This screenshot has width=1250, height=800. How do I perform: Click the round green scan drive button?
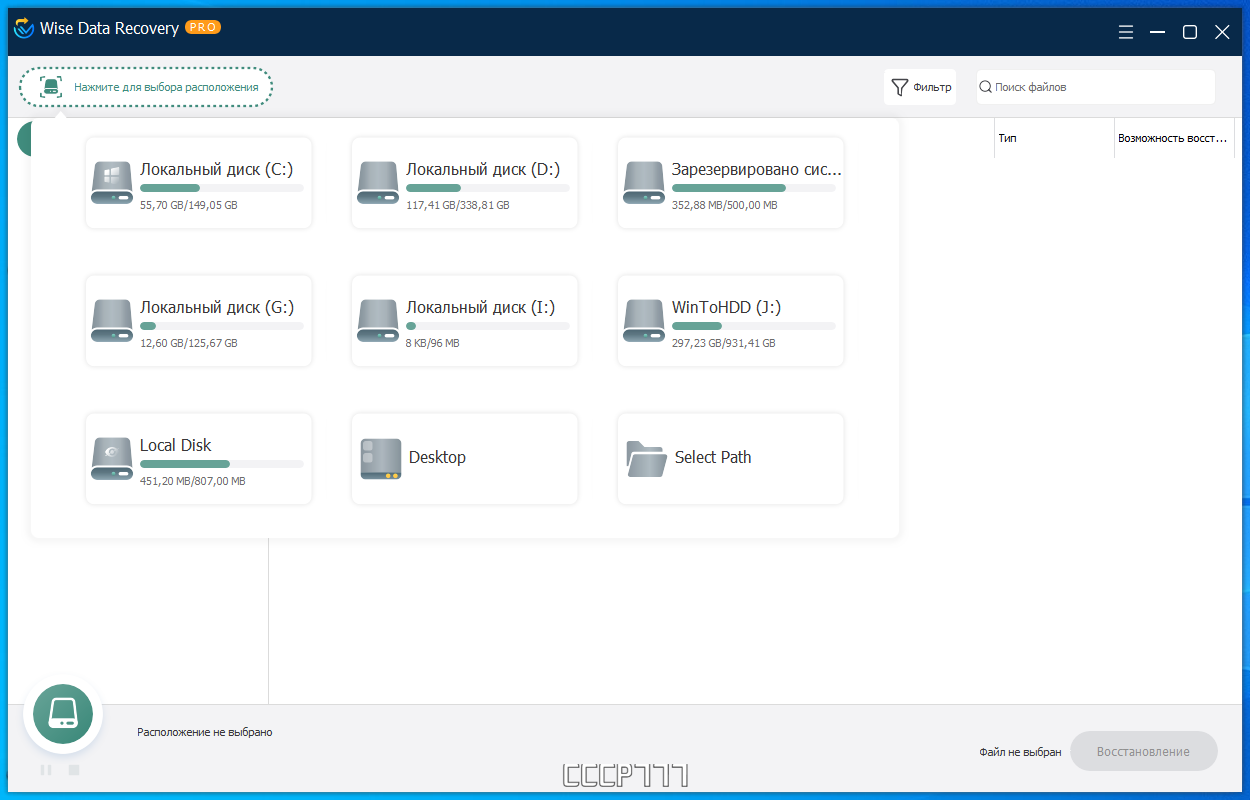(63, 714)
